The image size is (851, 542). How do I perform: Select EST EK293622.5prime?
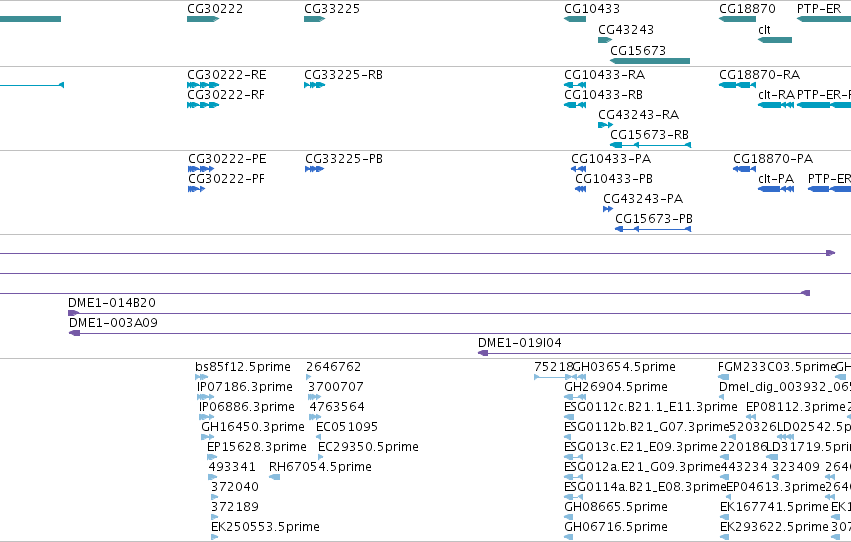click(725, 537)
